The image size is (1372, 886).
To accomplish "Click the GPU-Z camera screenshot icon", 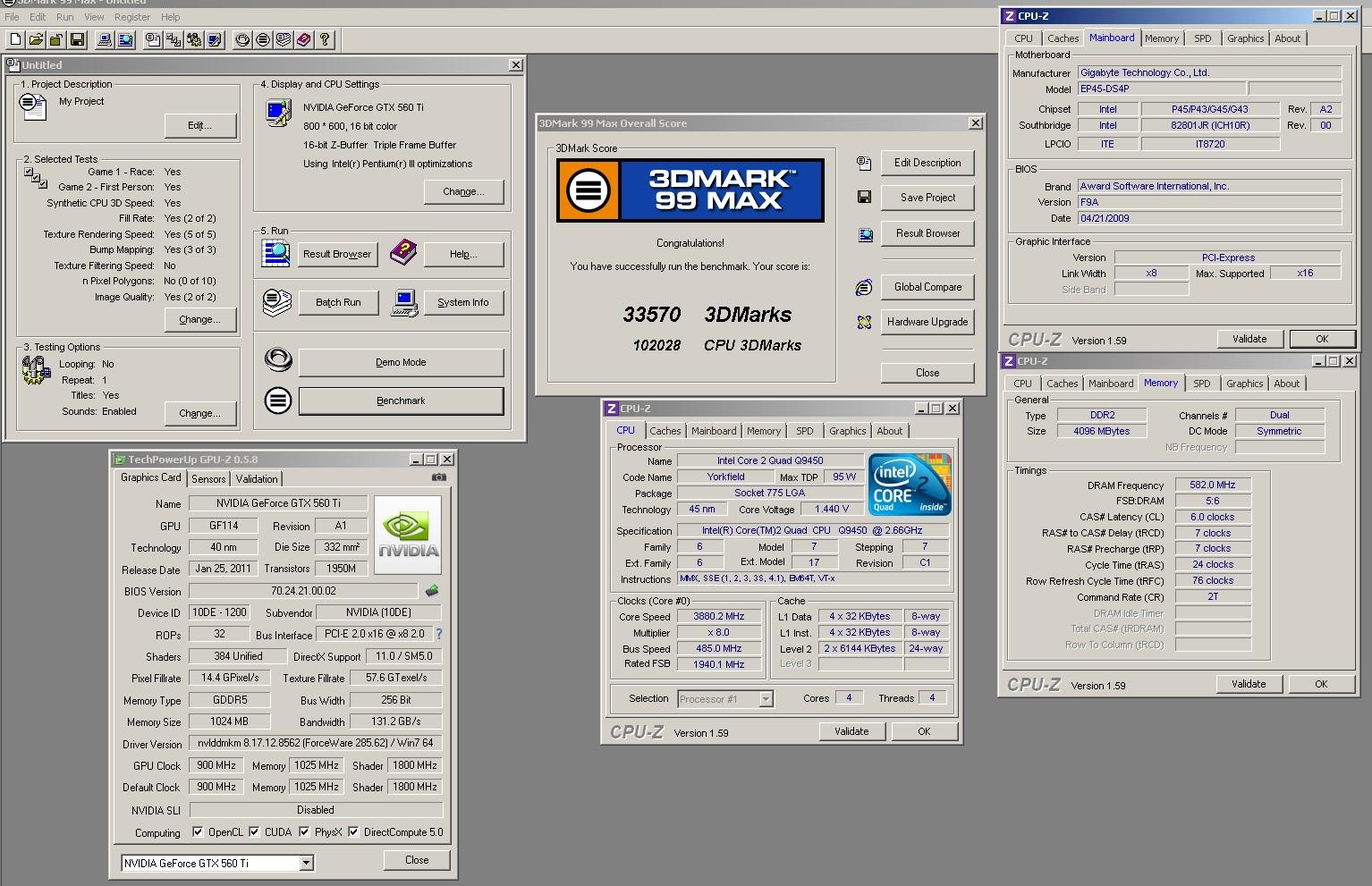I will click(x=439, y=477).
